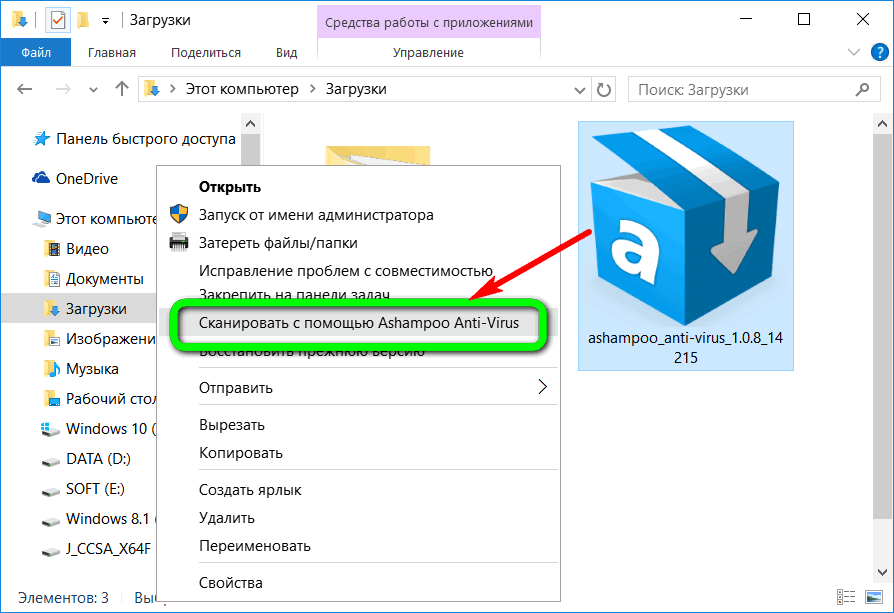Open the Управление ribbon tab

(x=428, y=52)
